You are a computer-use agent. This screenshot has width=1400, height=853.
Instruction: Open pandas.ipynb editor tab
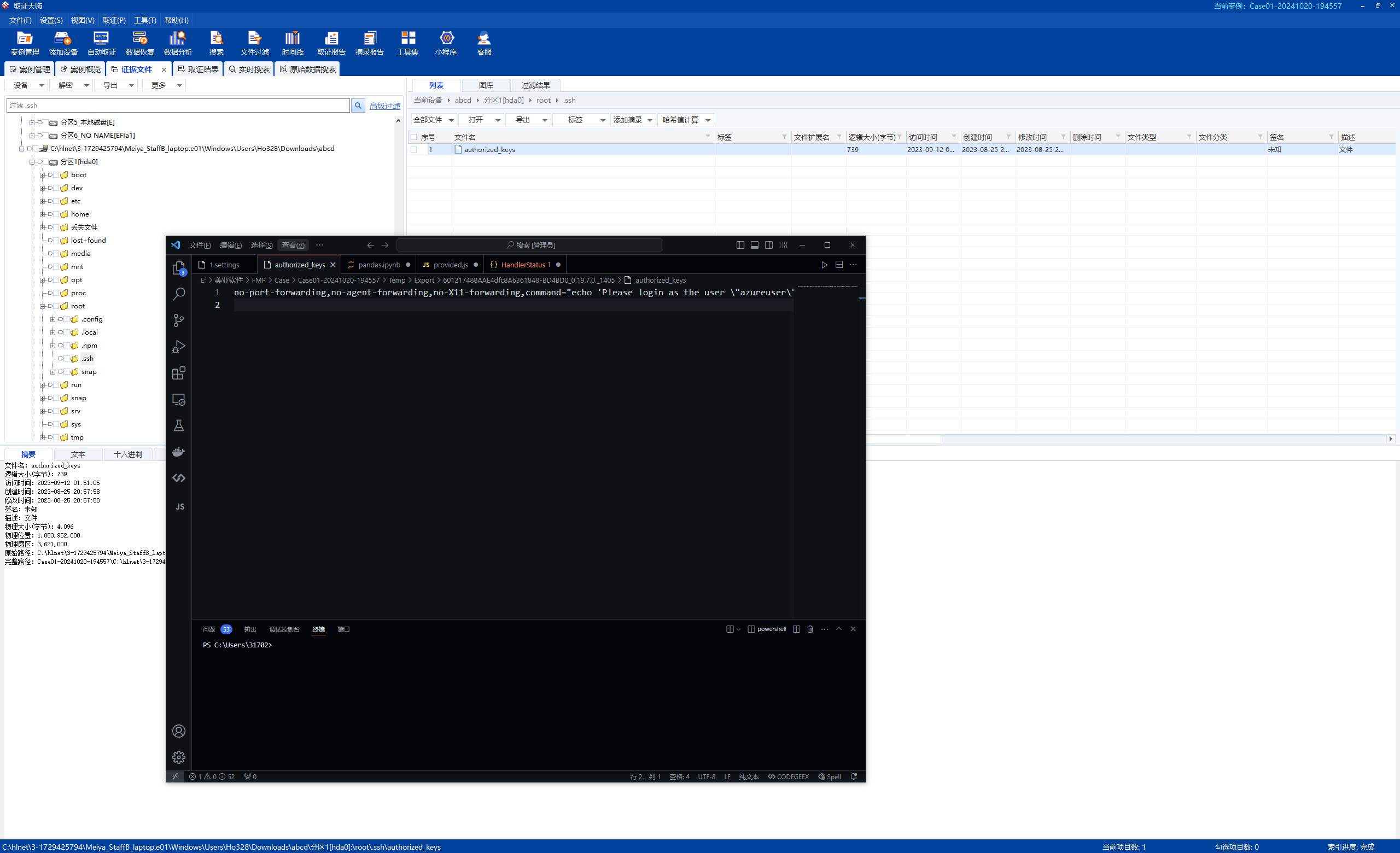(379, 265)
